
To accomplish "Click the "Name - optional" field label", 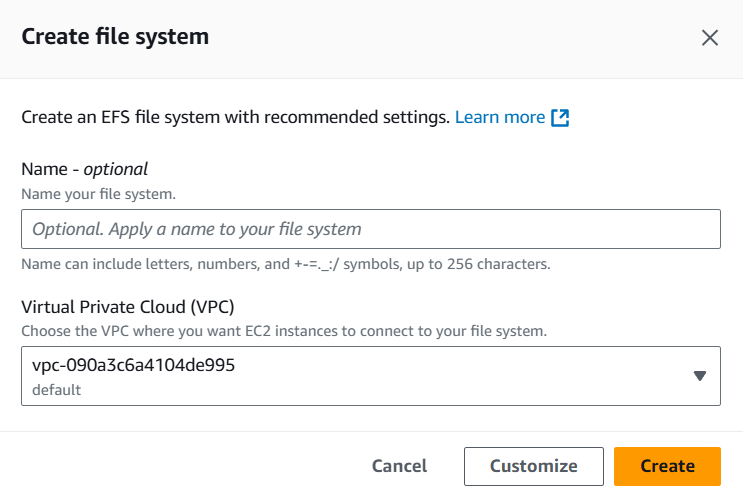I will (85, 169).
